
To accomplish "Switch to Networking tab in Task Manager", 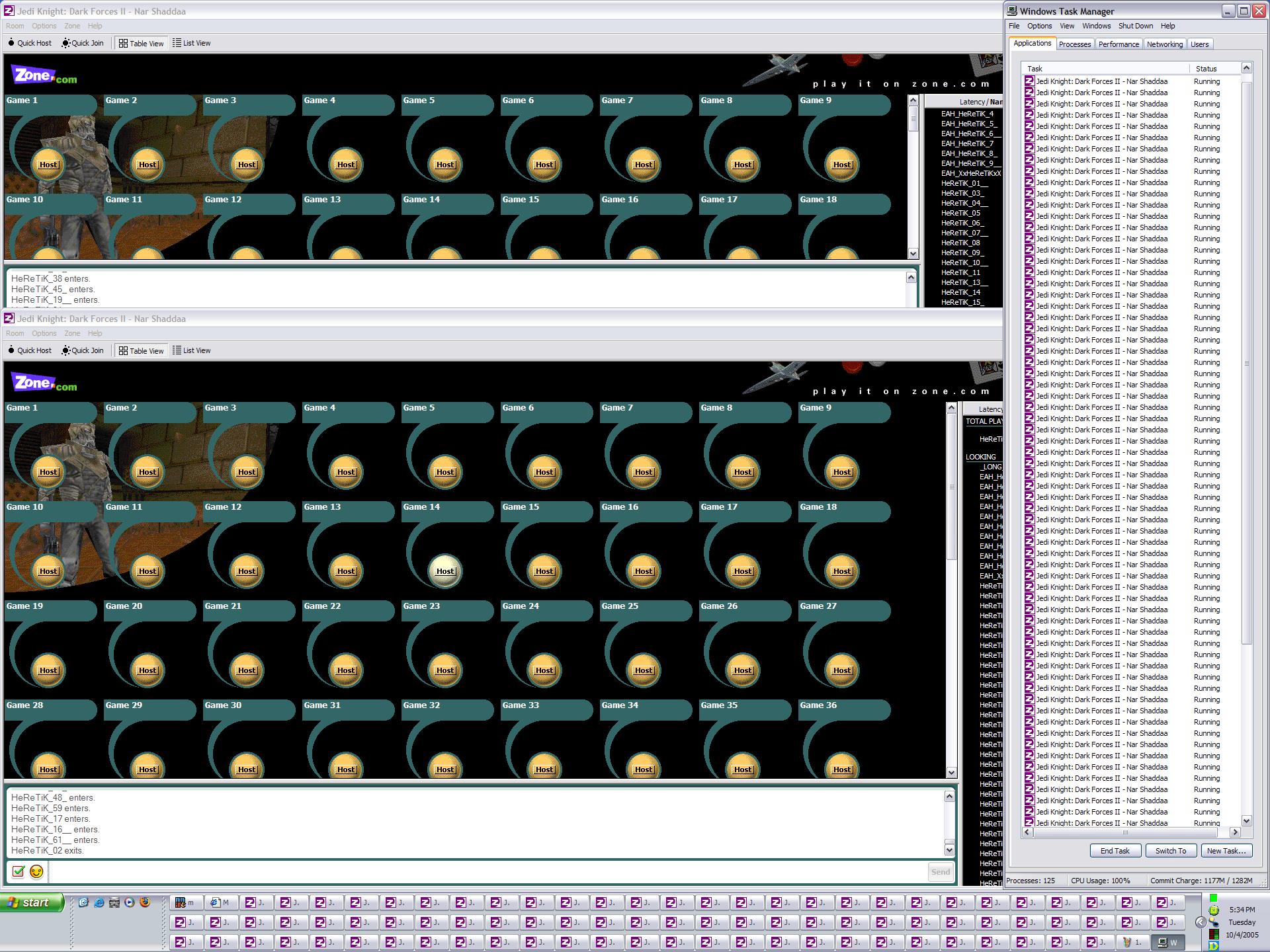I will click(1165, 44).
